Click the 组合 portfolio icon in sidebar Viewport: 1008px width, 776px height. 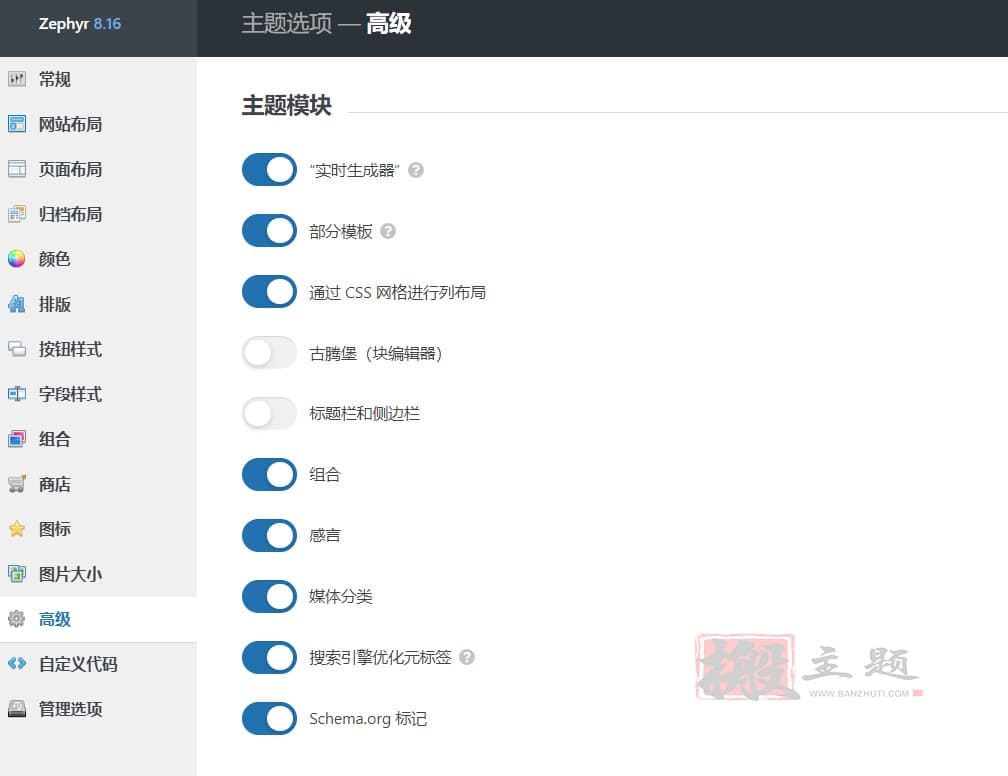click(17, 439)
